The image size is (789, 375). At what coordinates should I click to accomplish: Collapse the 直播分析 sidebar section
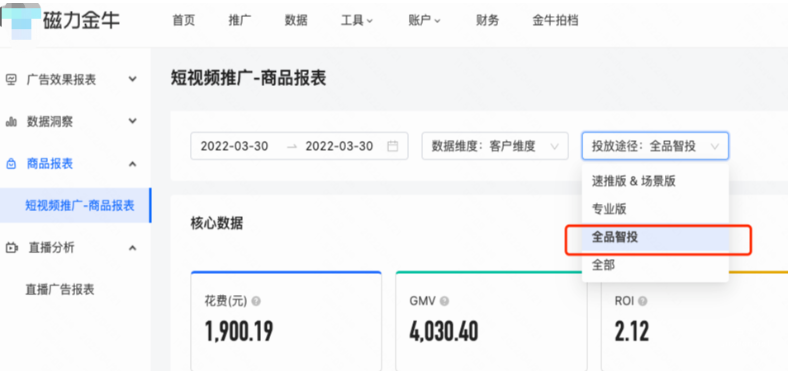pyautogui.click(x=132, y=248)
